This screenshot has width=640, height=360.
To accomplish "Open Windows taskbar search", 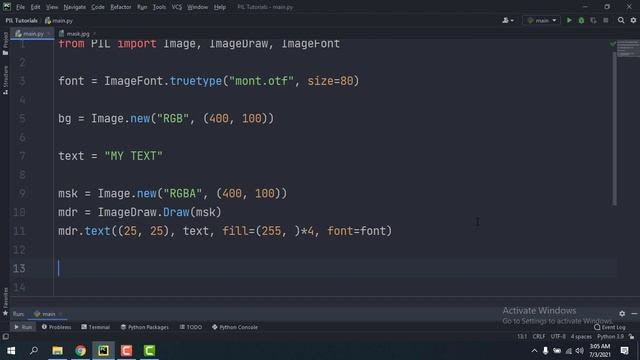I will coord(34,351).
